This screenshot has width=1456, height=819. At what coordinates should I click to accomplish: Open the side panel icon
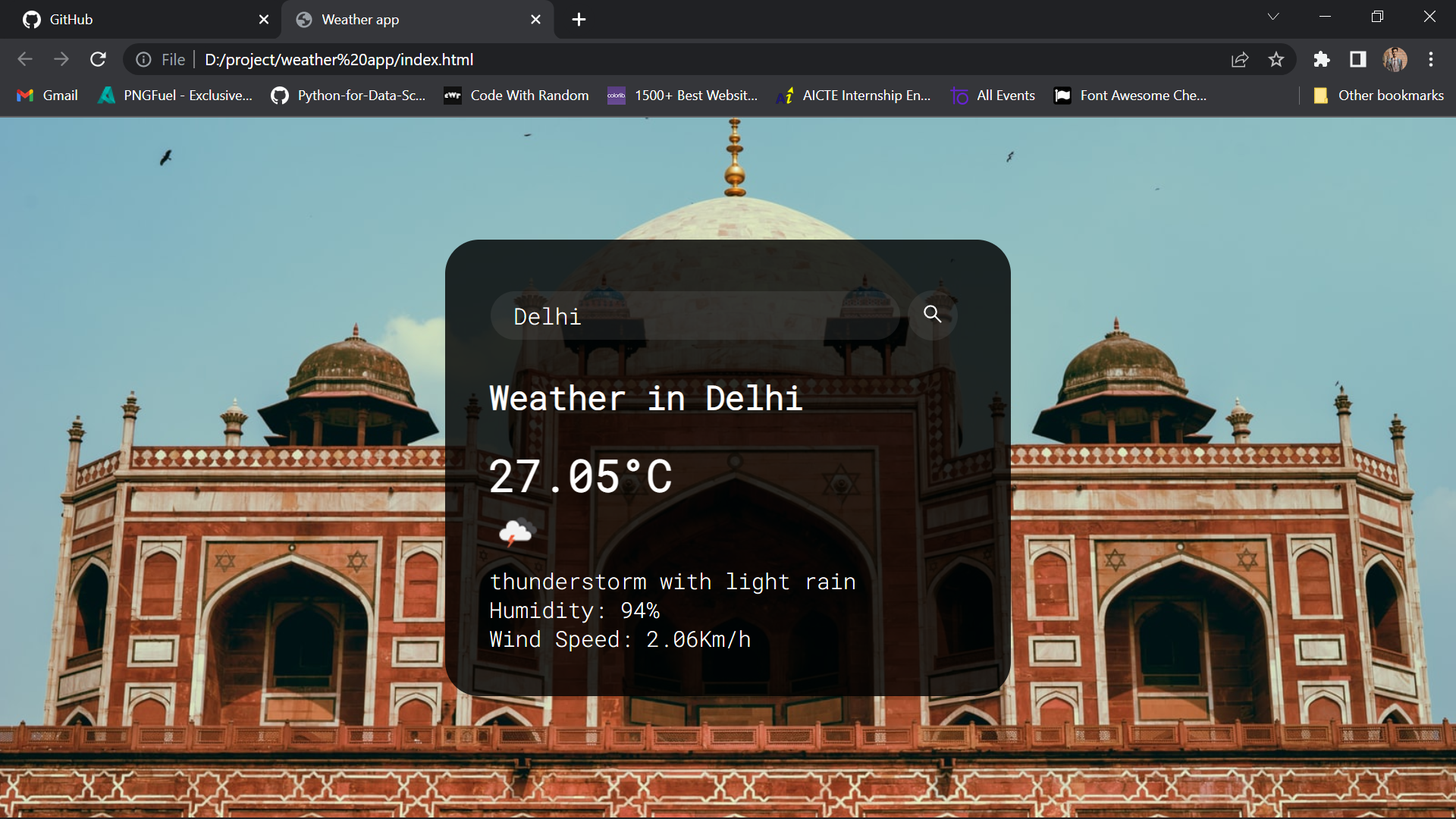pos(1357,59)
